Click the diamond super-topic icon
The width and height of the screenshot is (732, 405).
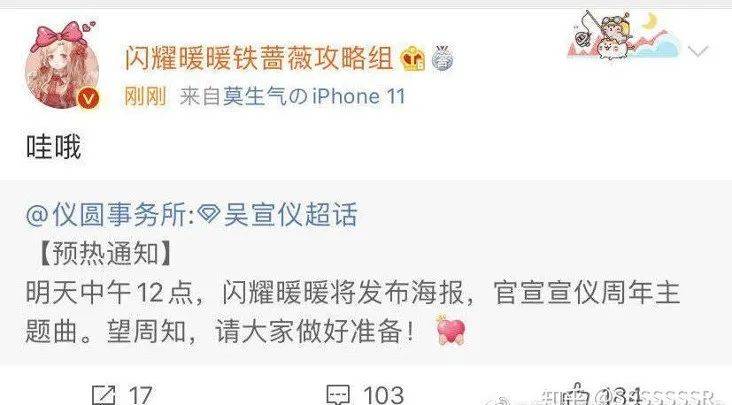pos(209,215)
